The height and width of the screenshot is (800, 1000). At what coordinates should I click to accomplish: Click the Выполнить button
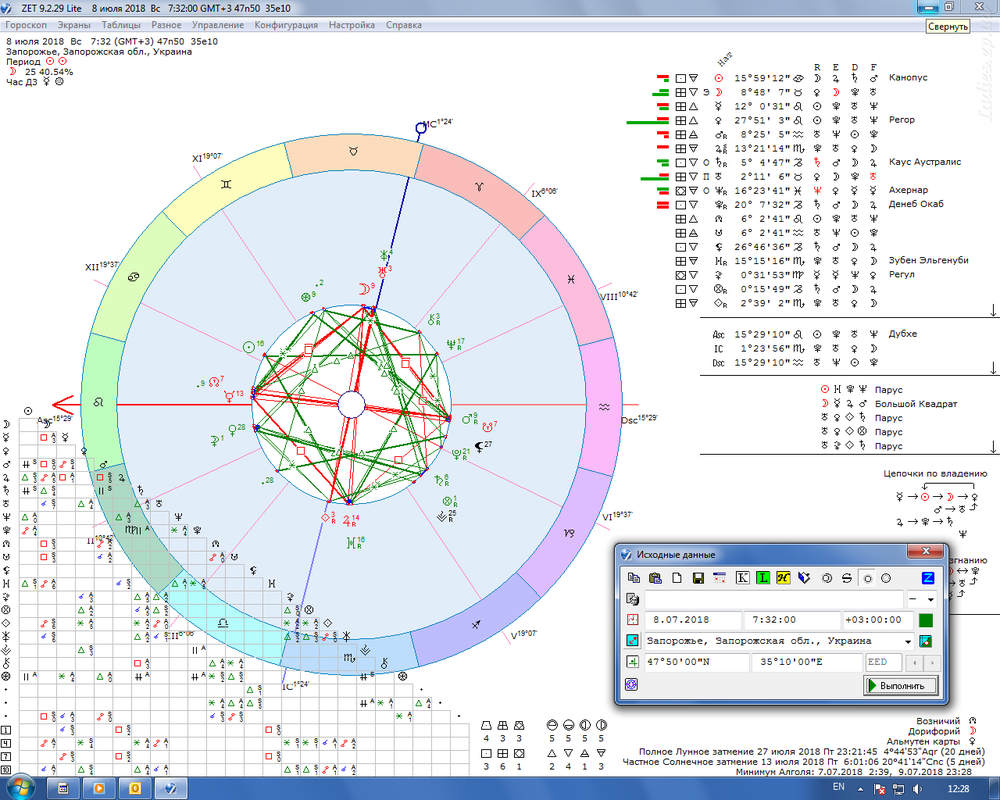tap(902, 685)
